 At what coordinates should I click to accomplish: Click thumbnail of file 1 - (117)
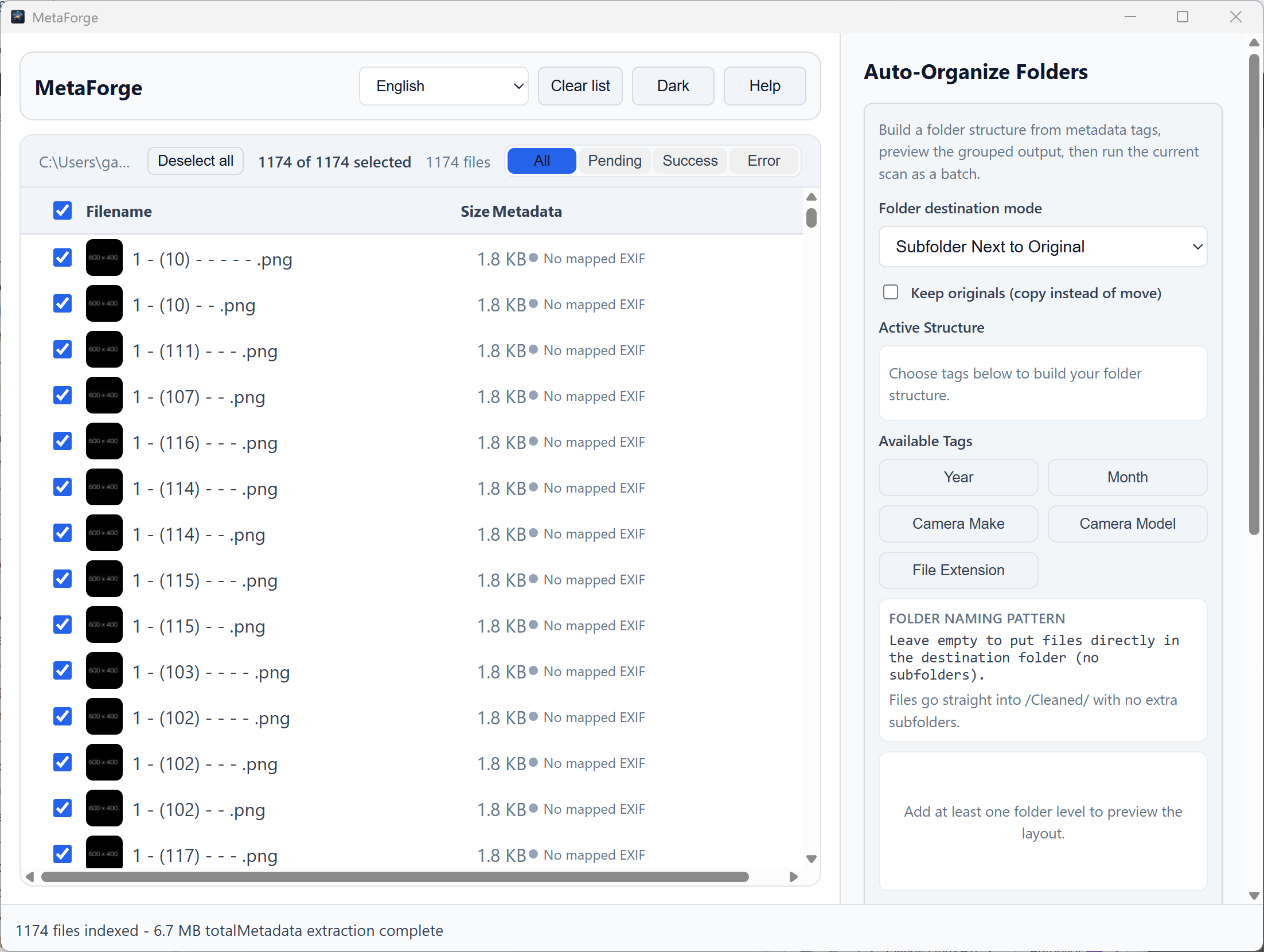click(104, 853)
